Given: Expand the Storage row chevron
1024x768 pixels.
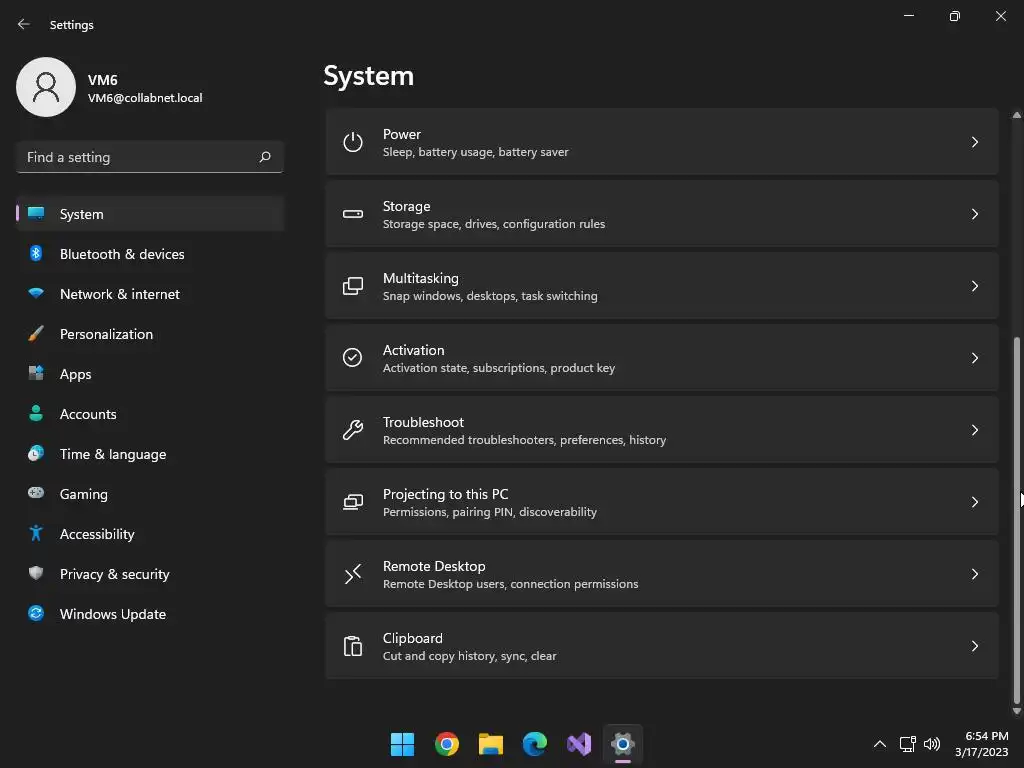Looking at the screenshot, I should [x=974, y=214].
